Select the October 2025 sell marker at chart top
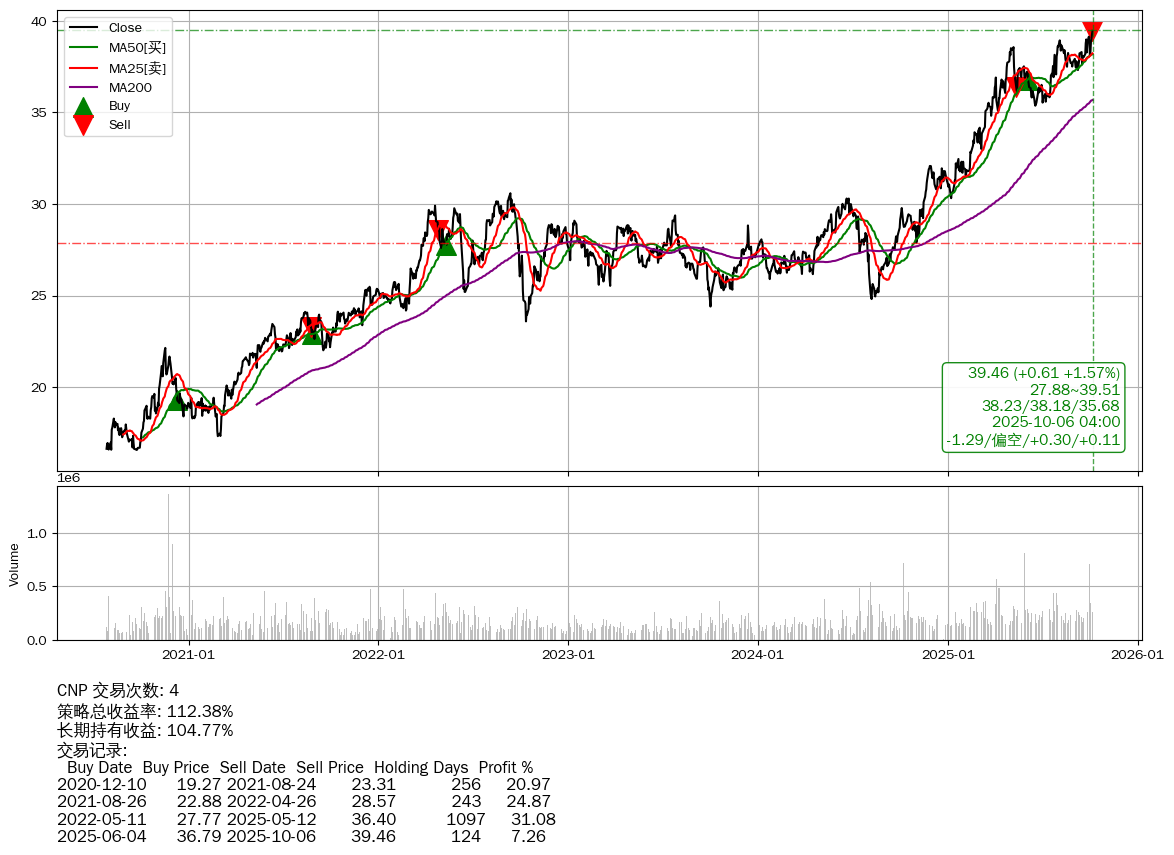The width and height of the screenshot is (1174, 855). (1092, 31)
